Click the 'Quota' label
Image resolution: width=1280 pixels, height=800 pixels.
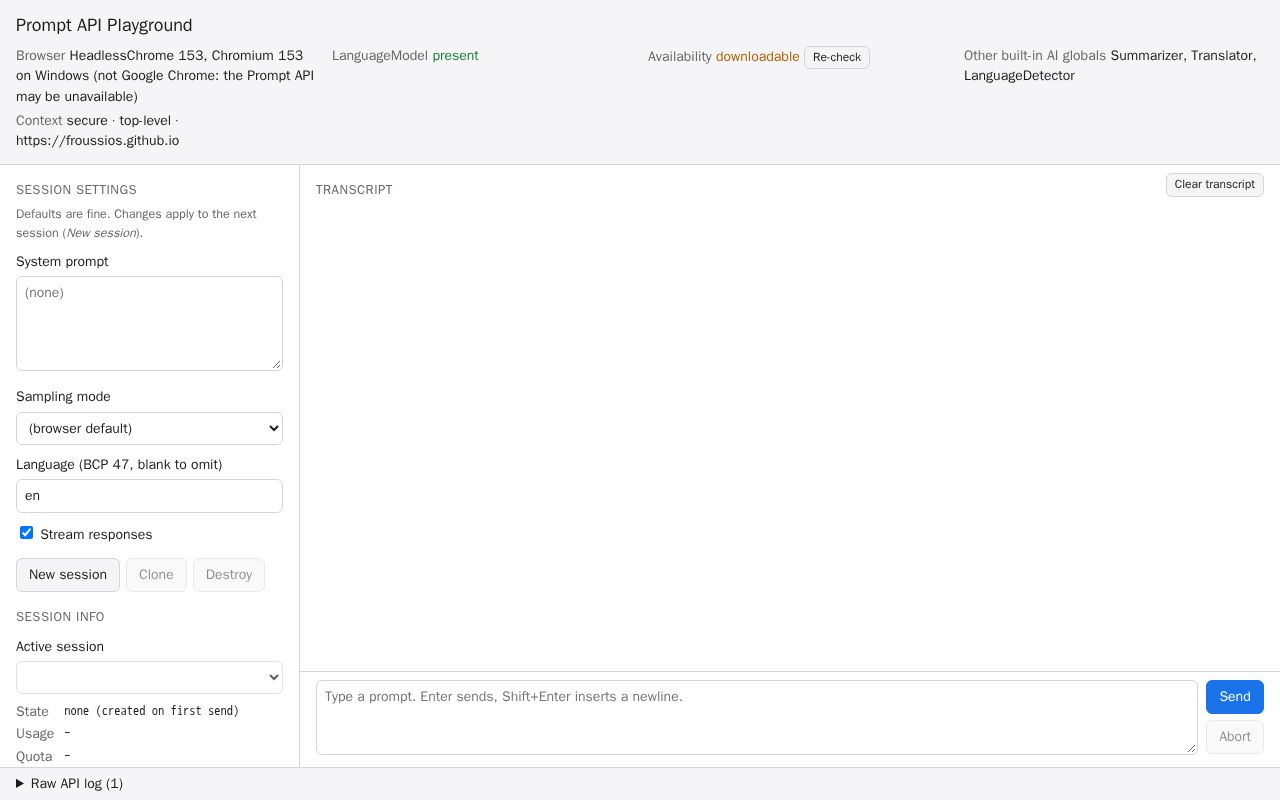[34, 757]
